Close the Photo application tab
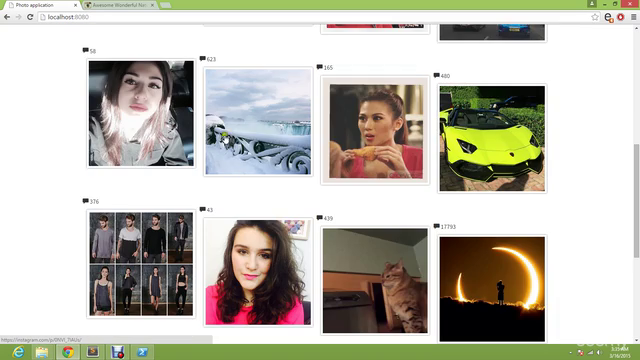The height and width of the screenshot is (360, 640). [x=76, y=5]
